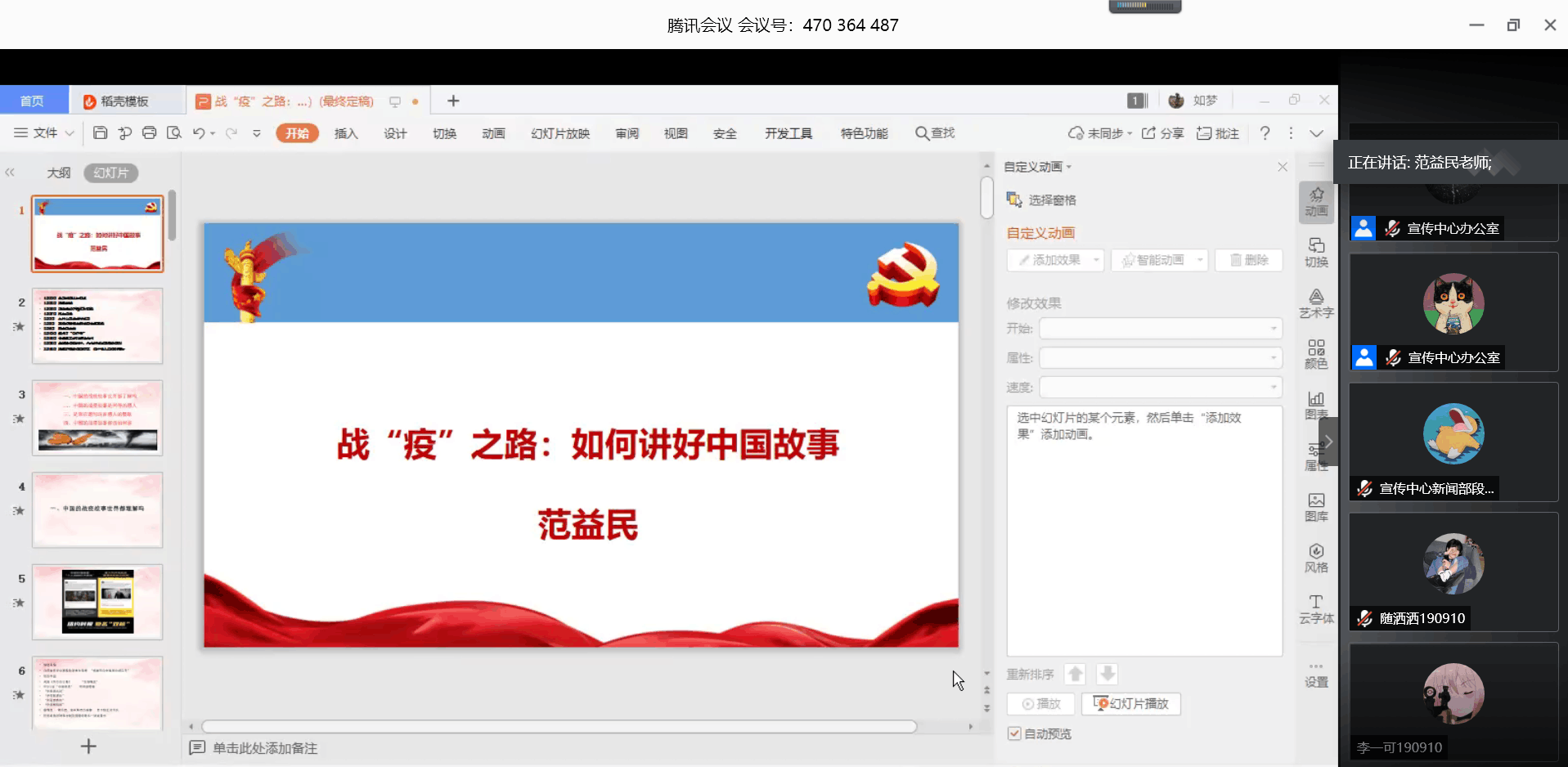Toggle the 自动预览 checkbox
This screenshot has height=767, width=1568.
[1014, 733]
